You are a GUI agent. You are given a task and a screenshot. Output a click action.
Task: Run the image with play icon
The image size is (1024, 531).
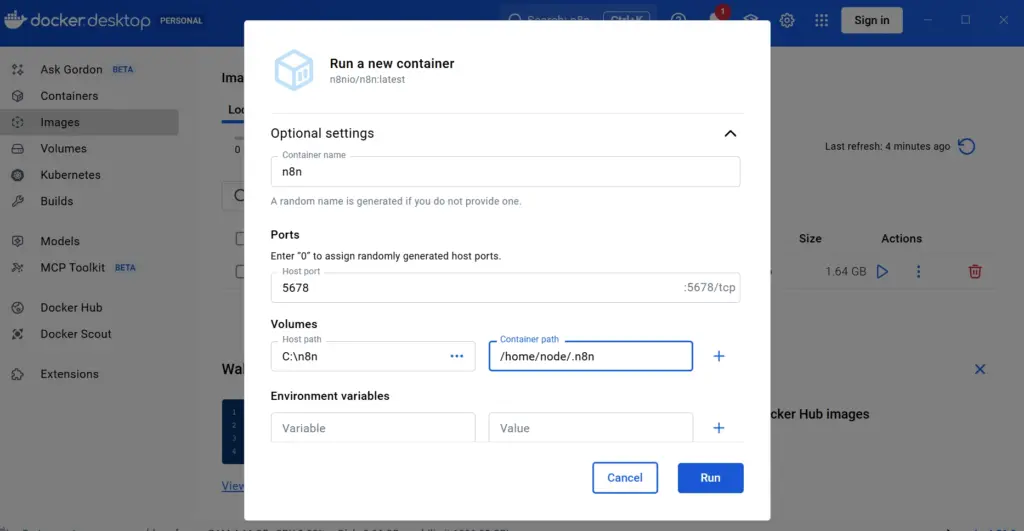point(882,271)
